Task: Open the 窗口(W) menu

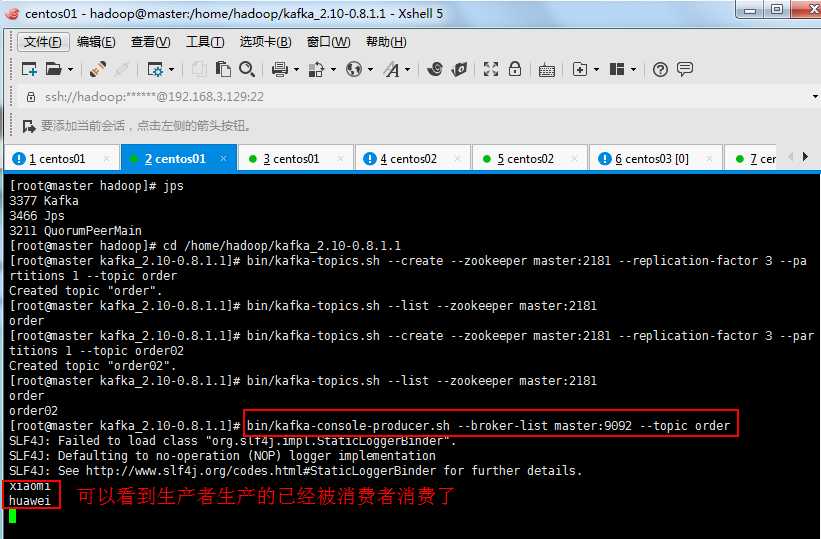Action: (x=328, y=42)
